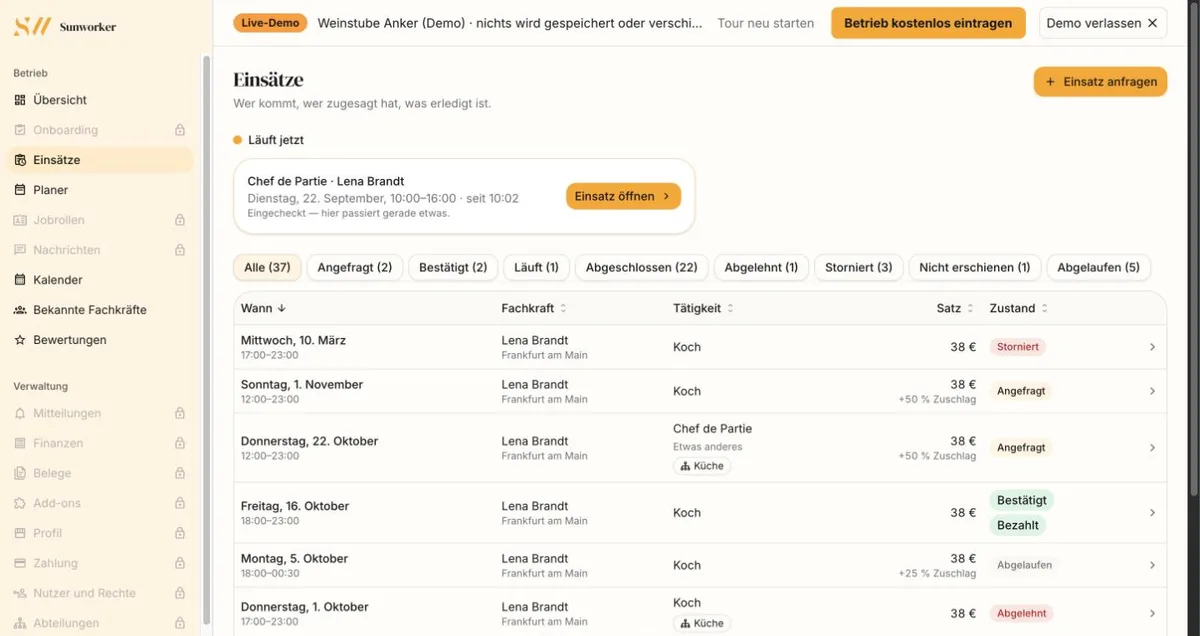The image size is (1200, 636).
Task: Click the Abgelaufen status badge
Action: [x=1024, y=565]
